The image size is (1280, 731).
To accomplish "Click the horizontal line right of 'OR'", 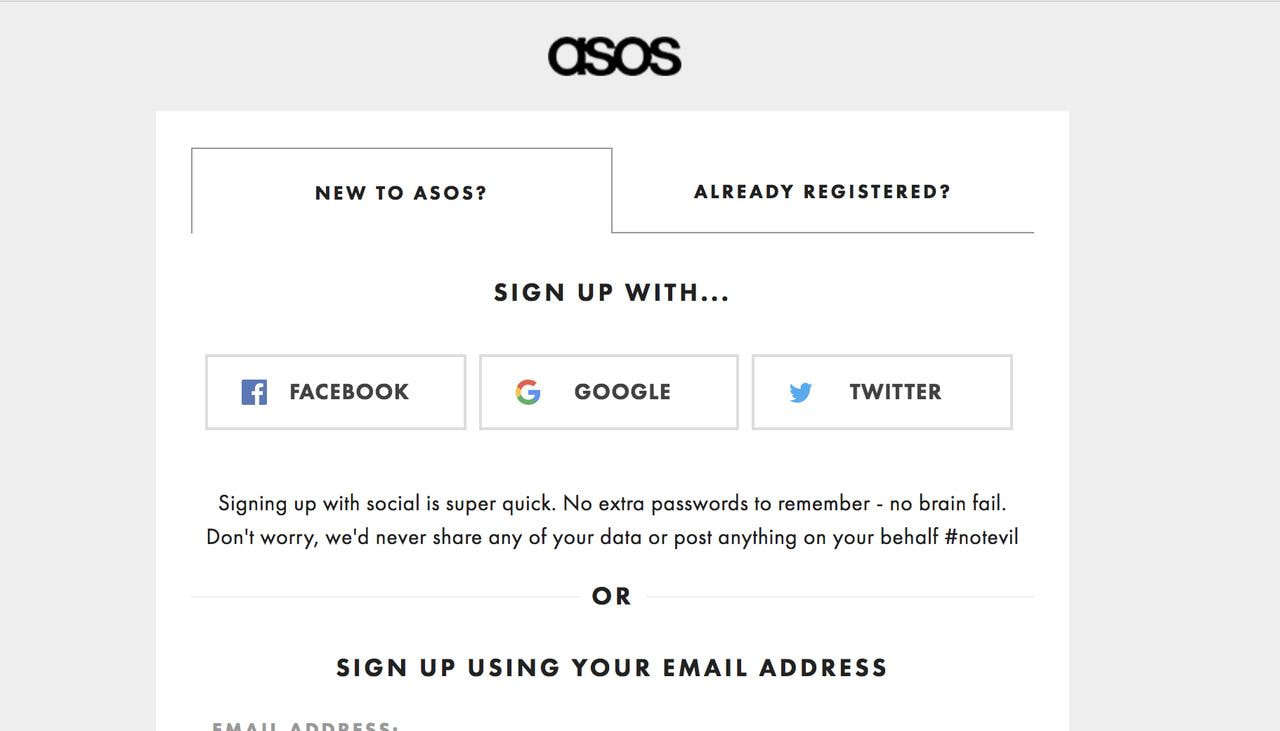I will coord(840,597).
